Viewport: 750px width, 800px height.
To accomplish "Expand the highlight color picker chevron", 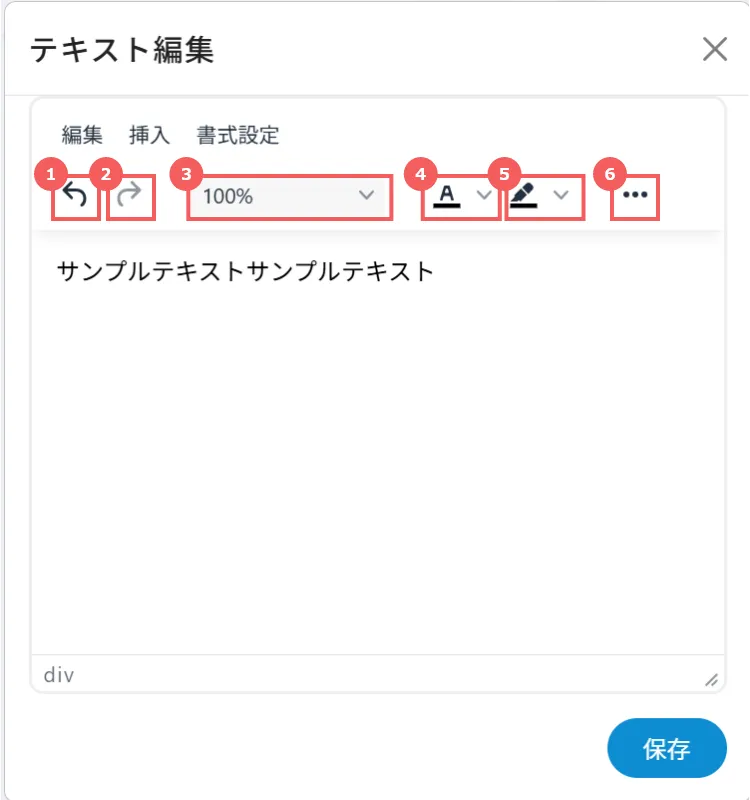I will tap(562, 196).
